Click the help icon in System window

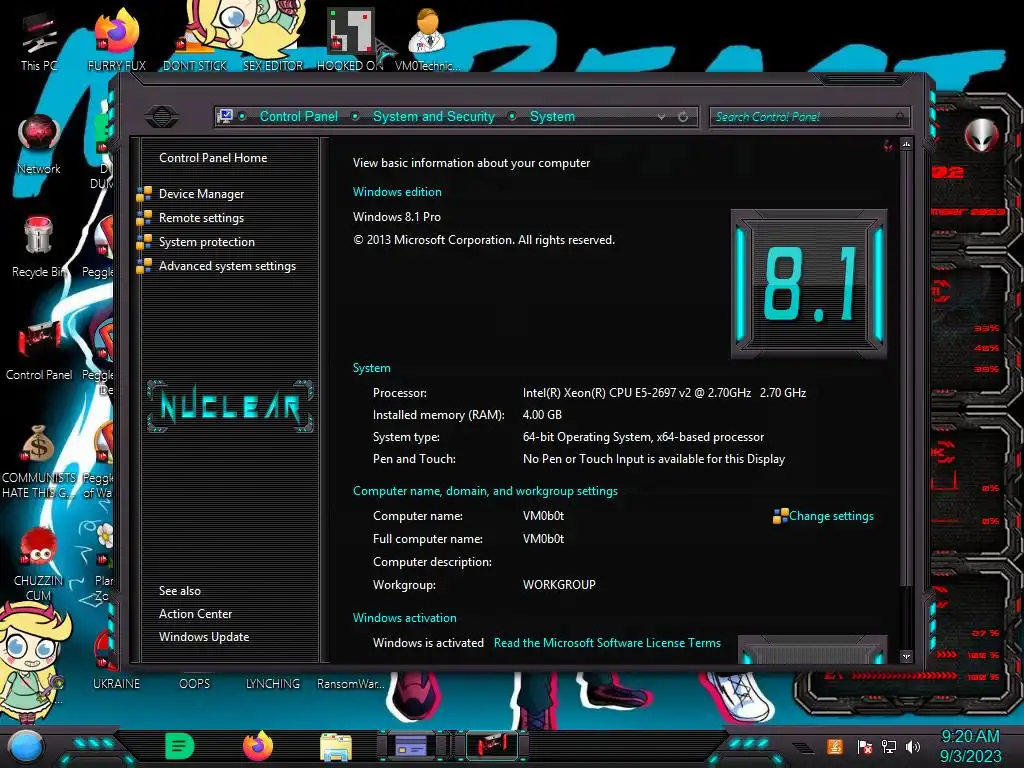[x=888, y=145]
